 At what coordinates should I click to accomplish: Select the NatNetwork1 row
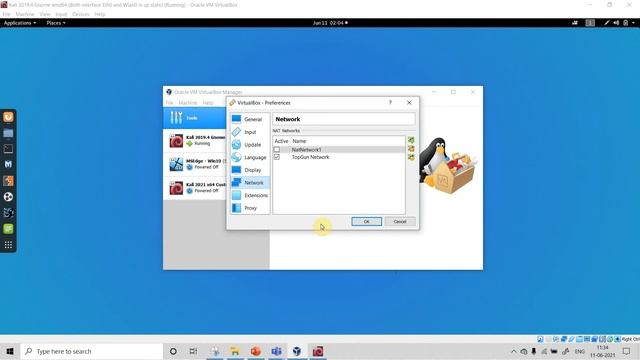pos(339,149)
